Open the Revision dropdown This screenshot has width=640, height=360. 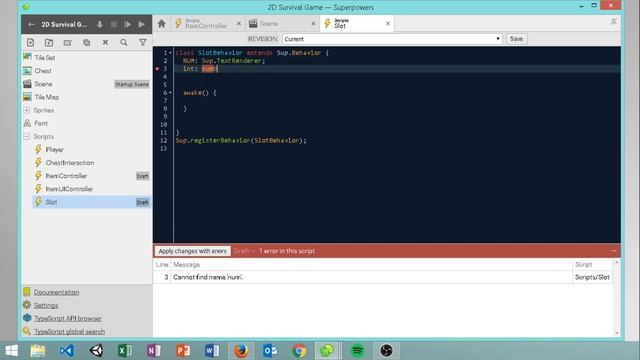click(x=392, y=39)
